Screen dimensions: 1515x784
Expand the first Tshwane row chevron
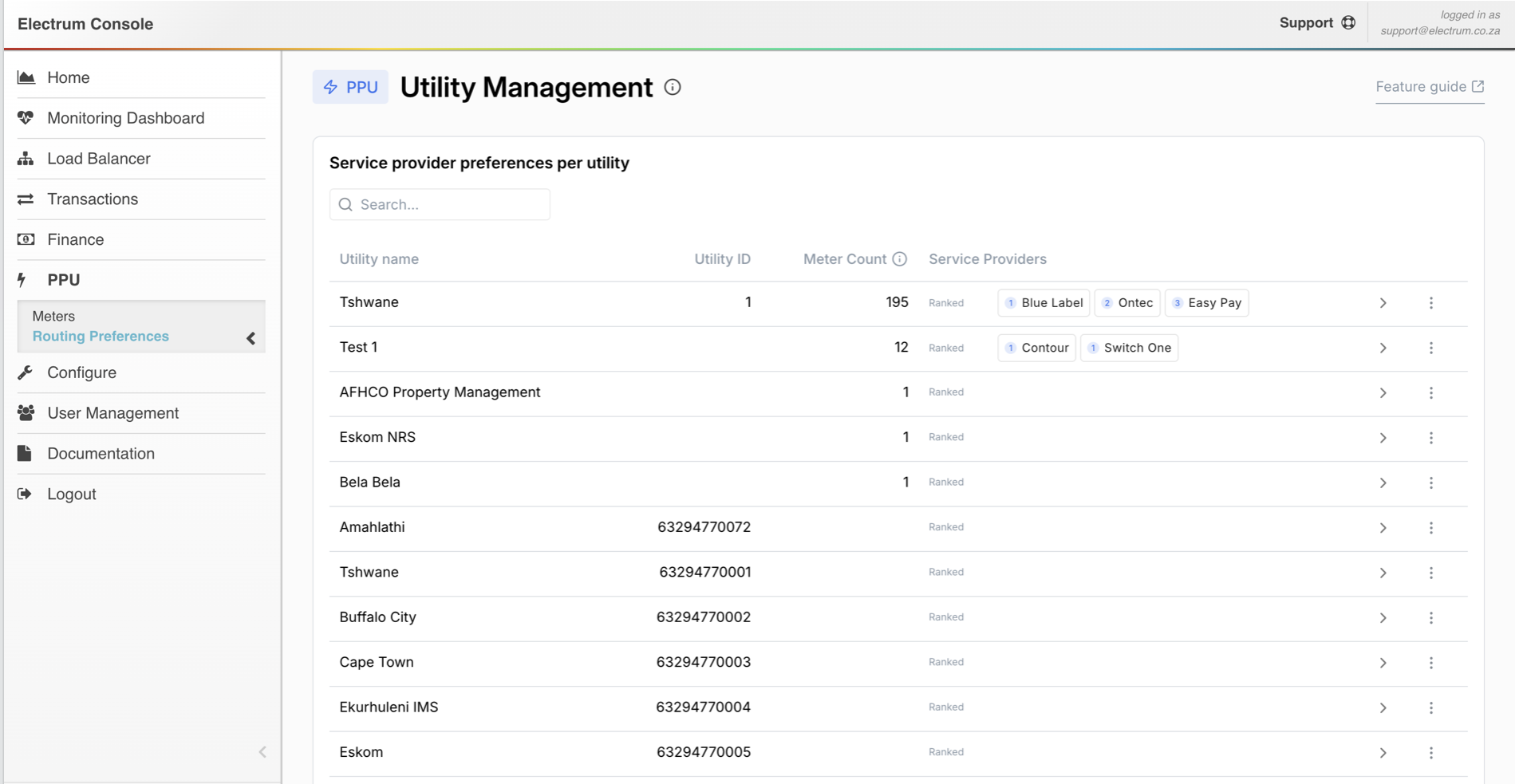pos(1383,303)
